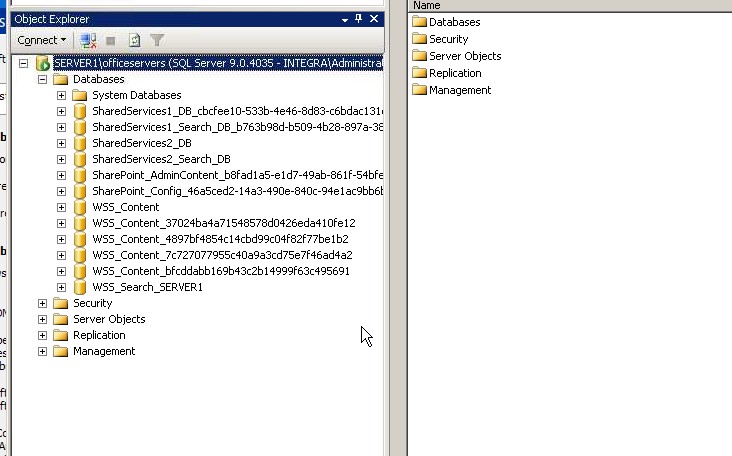The image size is (732, 456).
Task: Select WSS_Content_37024ba4 database icon
Action: [80, 223]
